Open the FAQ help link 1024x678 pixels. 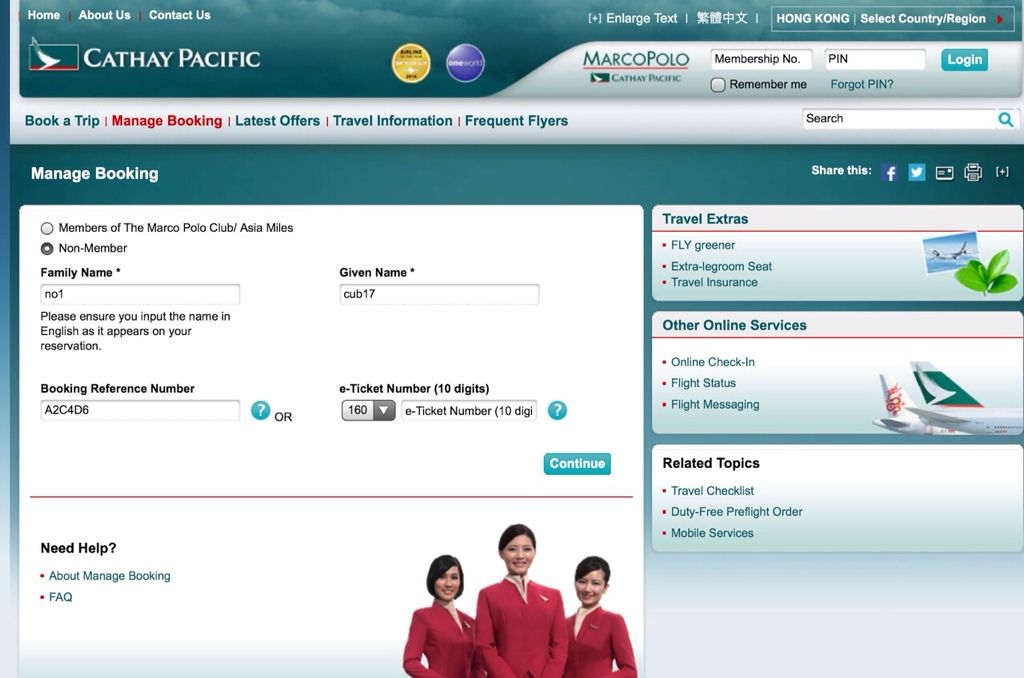61,597
